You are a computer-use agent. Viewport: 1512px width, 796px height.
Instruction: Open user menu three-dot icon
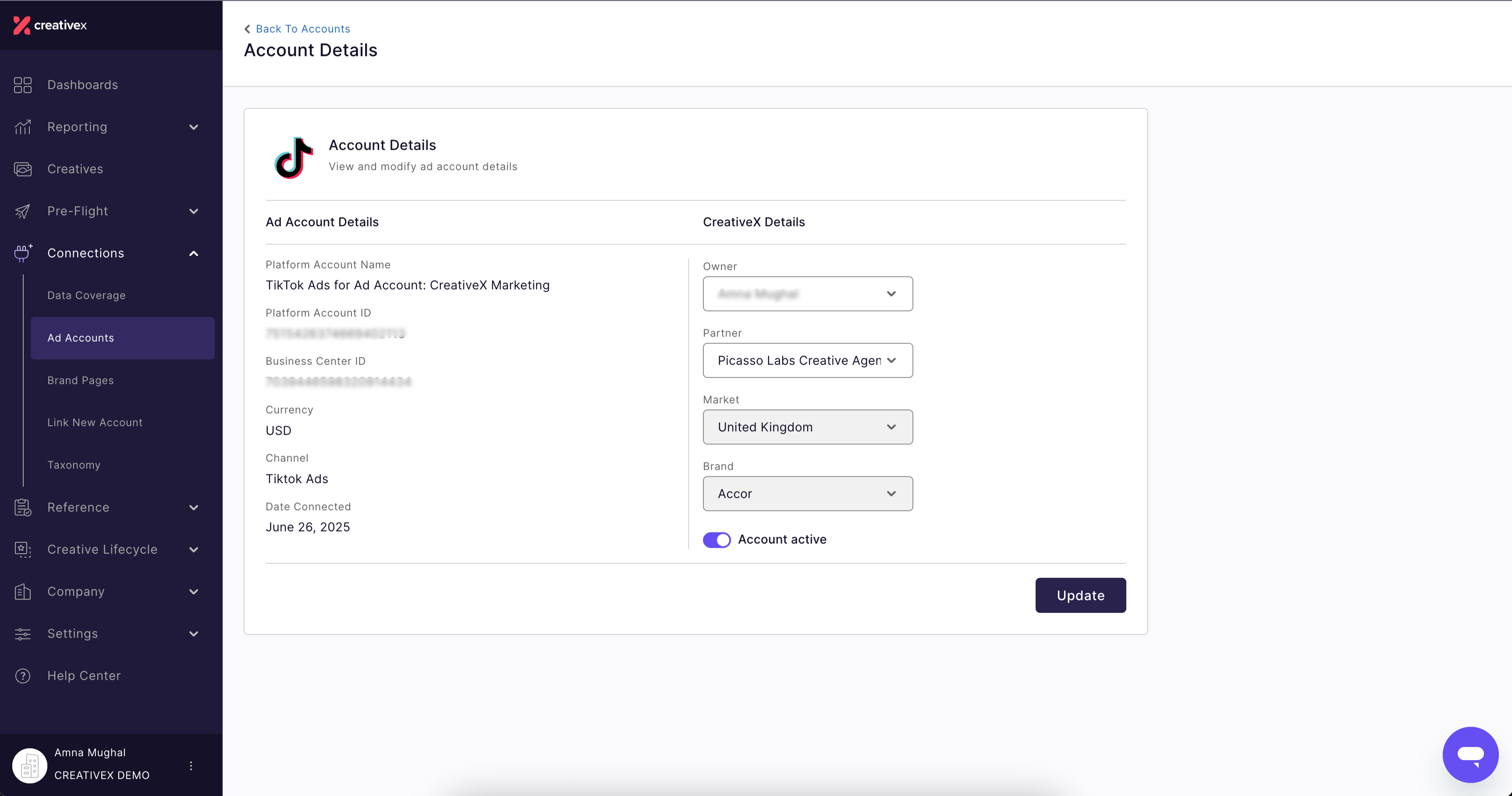(x=191, y=765)
